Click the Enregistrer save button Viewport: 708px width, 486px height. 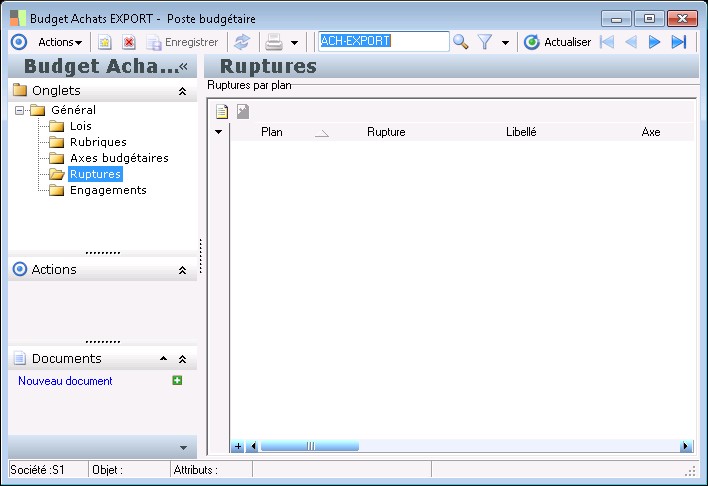coord(182,42)
